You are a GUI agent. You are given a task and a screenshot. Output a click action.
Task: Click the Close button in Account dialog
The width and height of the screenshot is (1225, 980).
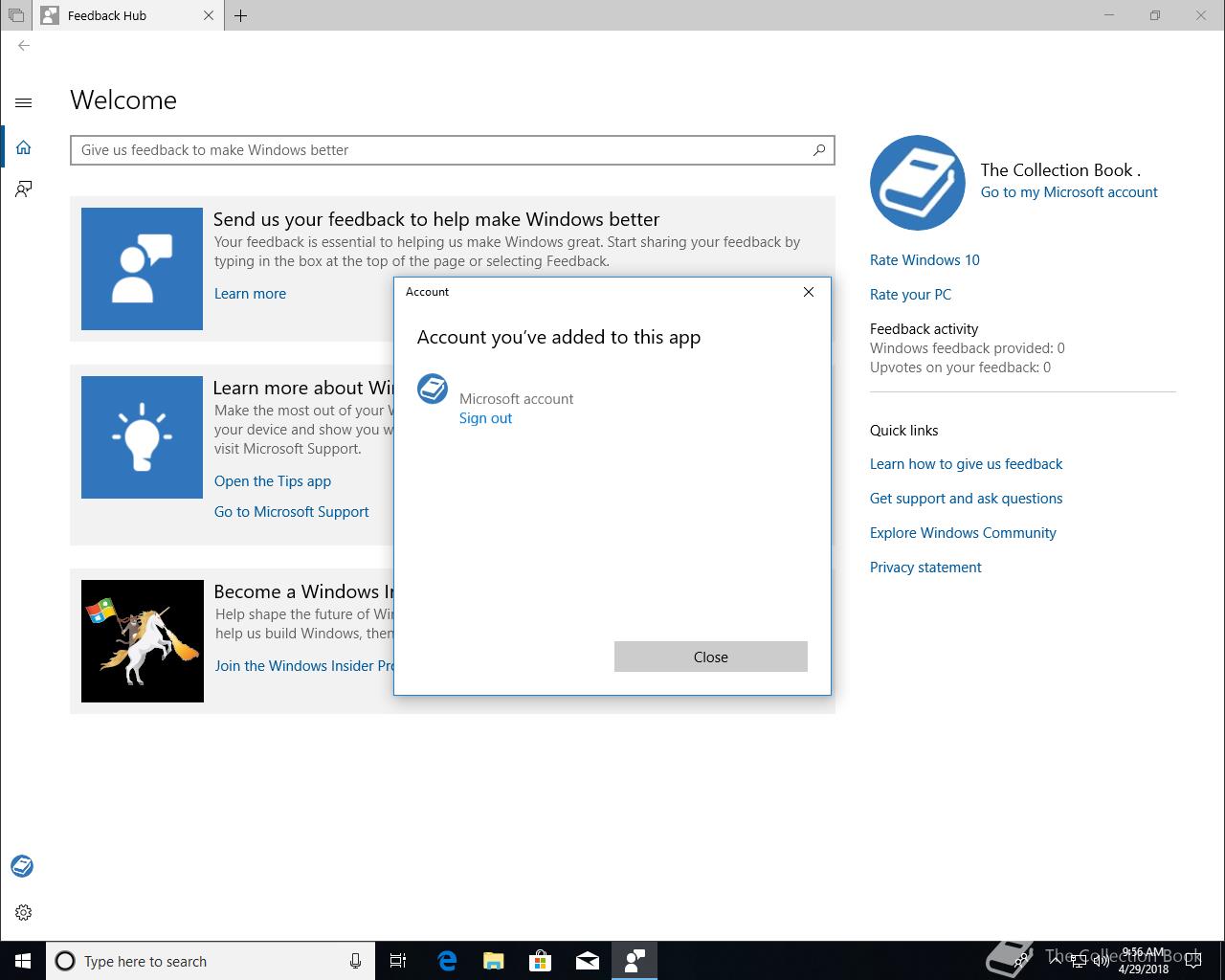pyautogui.click(x=711, y=657)
